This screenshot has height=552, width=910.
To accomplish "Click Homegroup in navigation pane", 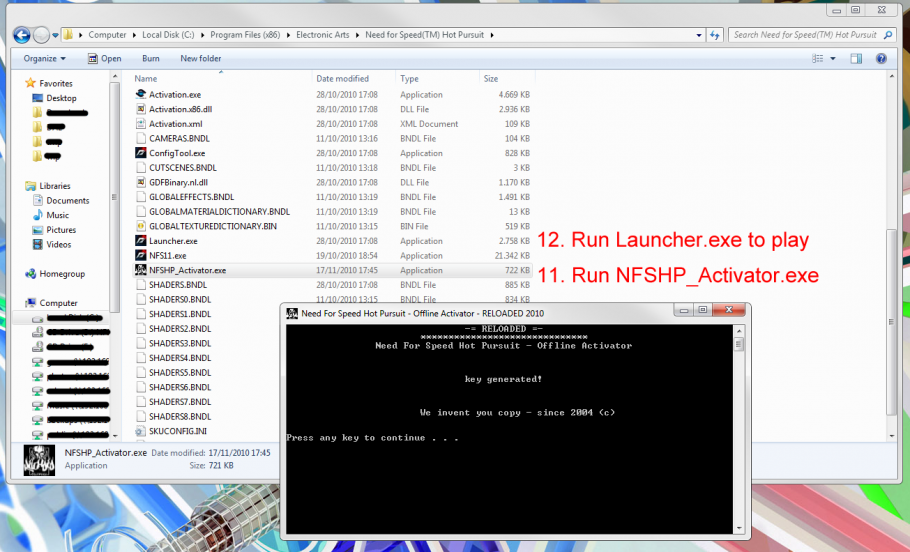I will click(x=62, y=274).
